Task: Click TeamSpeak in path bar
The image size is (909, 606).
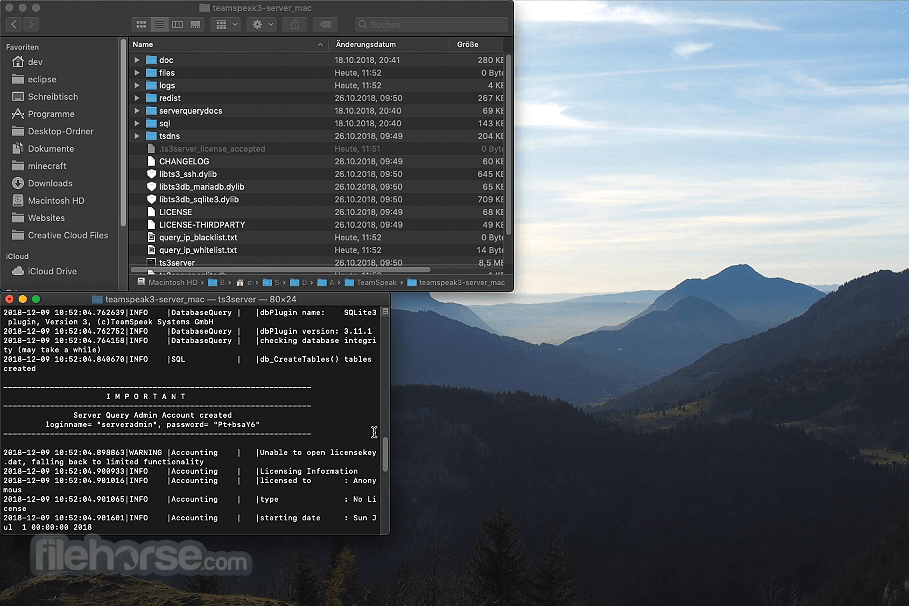Action: coord(371,282)
